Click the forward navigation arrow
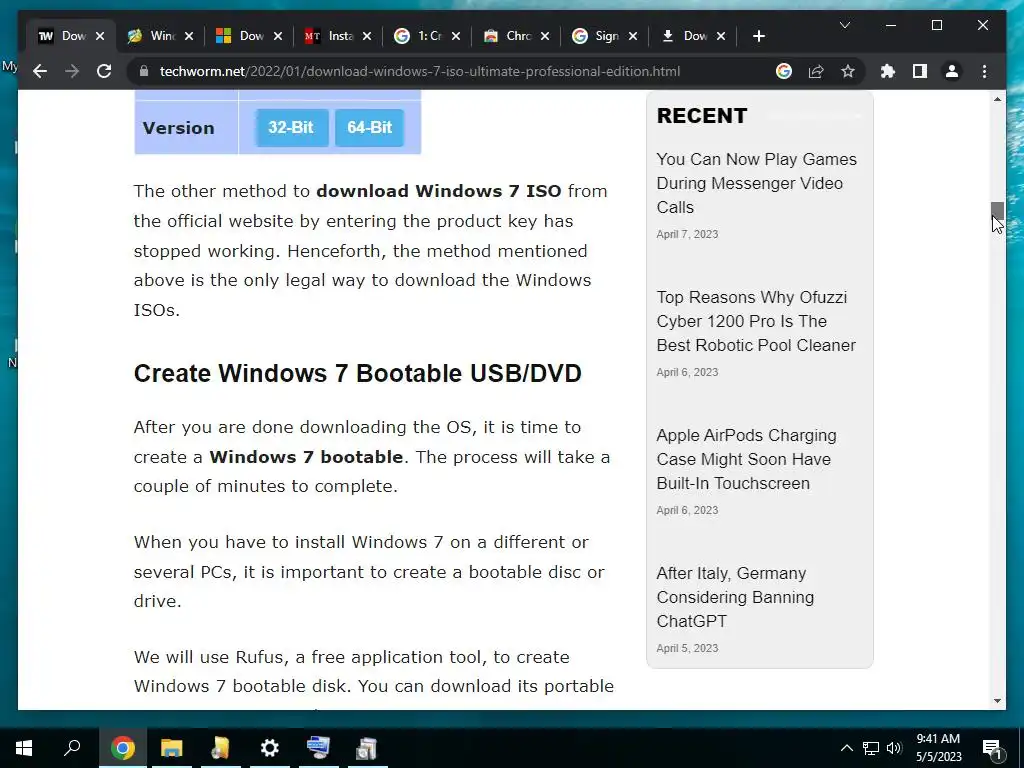 pos(72,71)
